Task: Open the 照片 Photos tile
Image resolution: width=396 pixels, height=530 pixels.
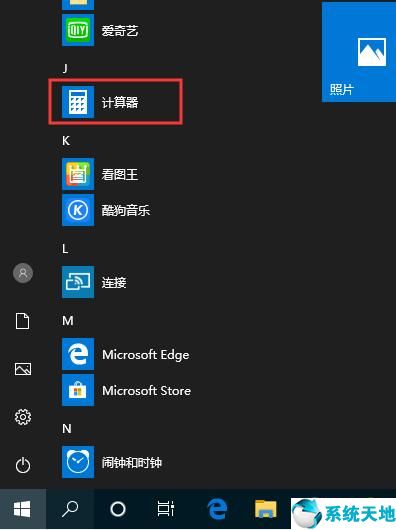Action: coord(359,52)
